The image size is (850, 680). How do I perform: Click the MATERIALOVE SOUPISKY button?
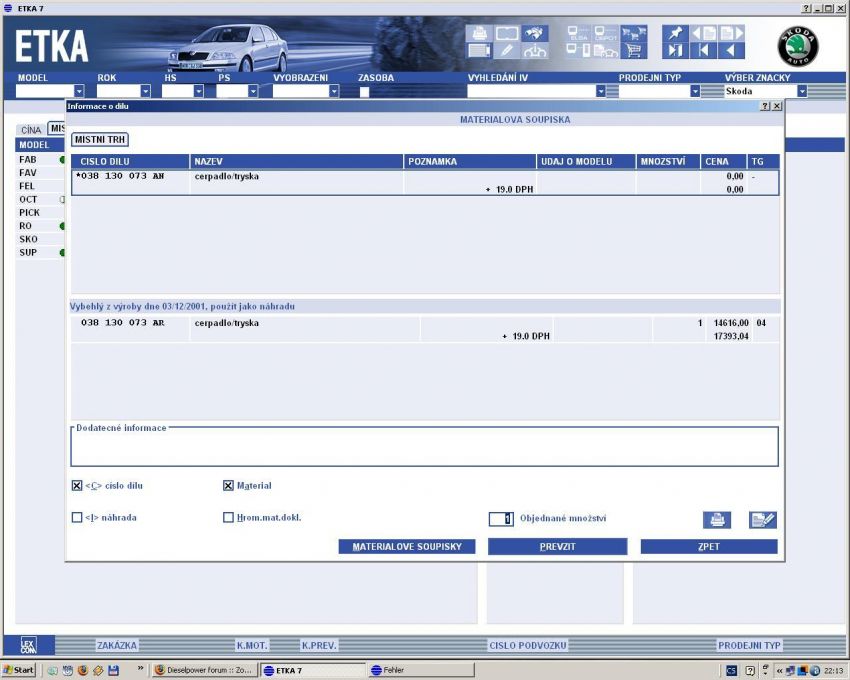[407, 547]
